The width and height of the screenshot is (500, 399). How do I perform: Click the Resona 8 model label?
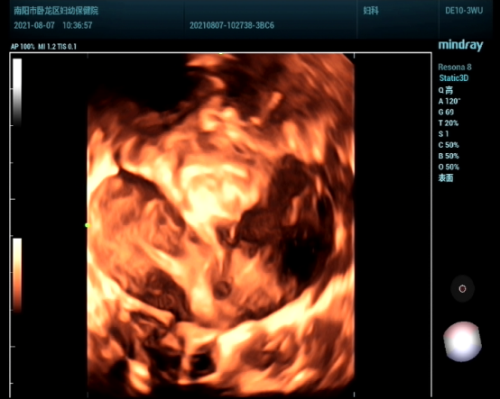[455, 67]
